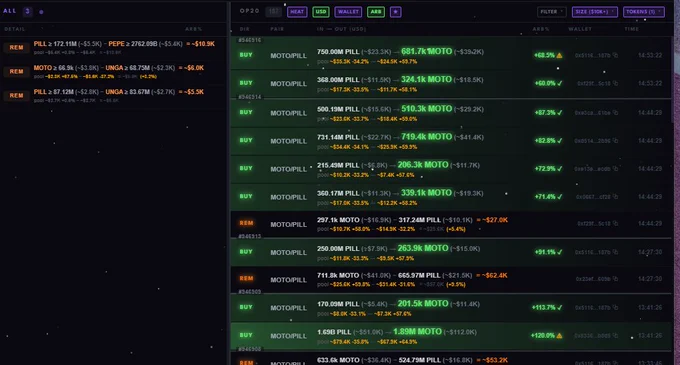Click the ~$27.0K total in REM row
680x365 pixels.
pos(492,220)
